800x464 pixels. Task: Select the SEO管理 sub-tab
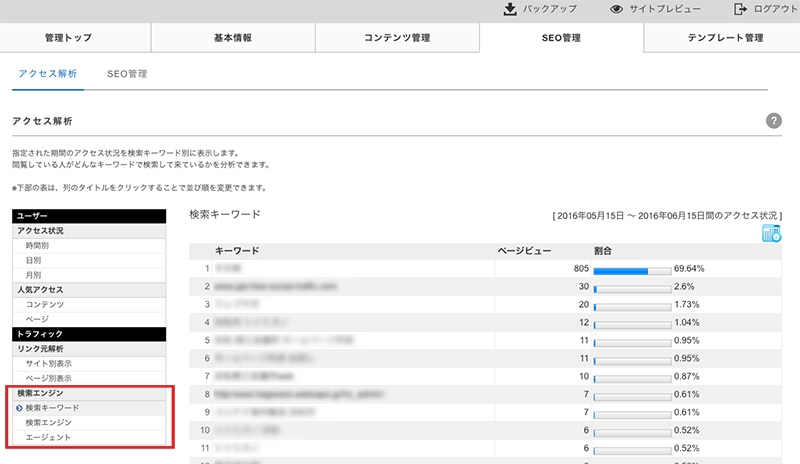coord(127,74)
